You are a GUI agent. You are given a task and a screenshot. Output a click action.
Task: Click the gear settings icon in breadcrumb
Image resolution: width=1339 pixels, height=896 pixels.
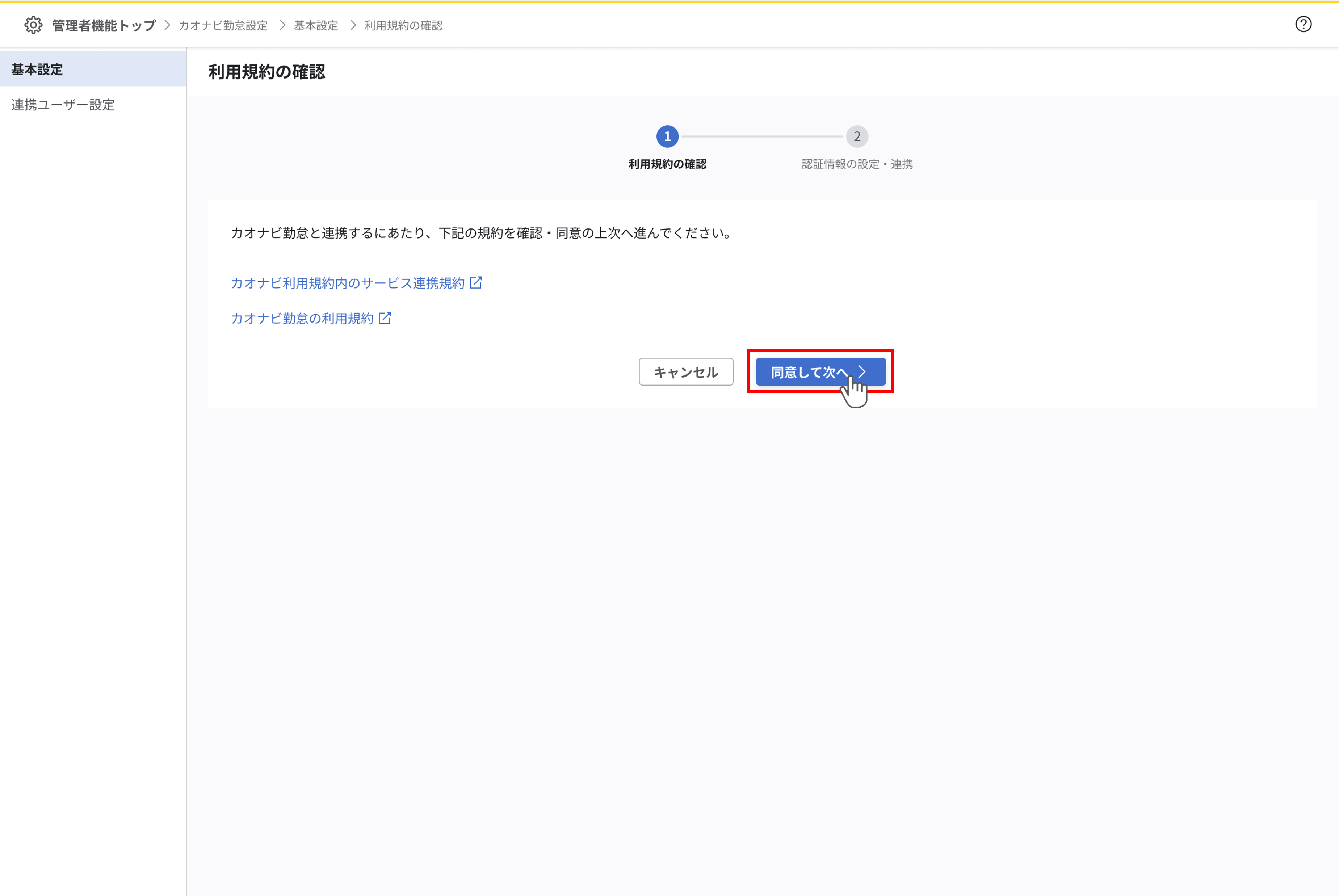coord(33,25)
